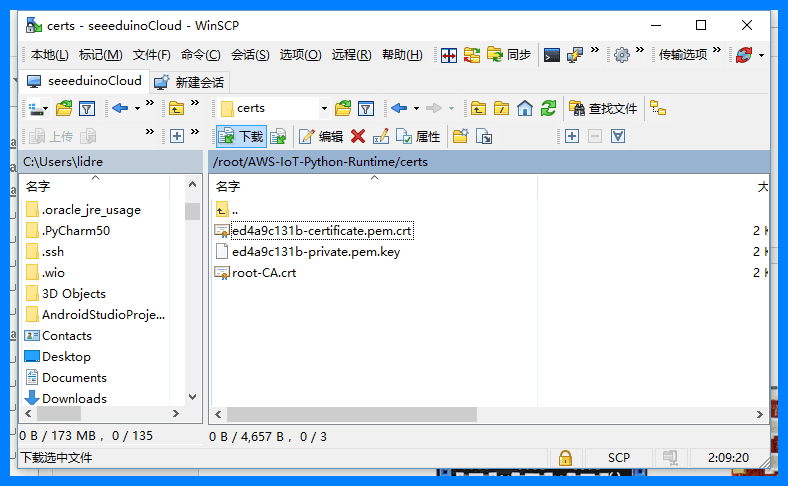Image resolution: width=788 pixels, height=486 pixels.
Task: Expand local back-history dropdown arrow
Action: pos(137,109)
